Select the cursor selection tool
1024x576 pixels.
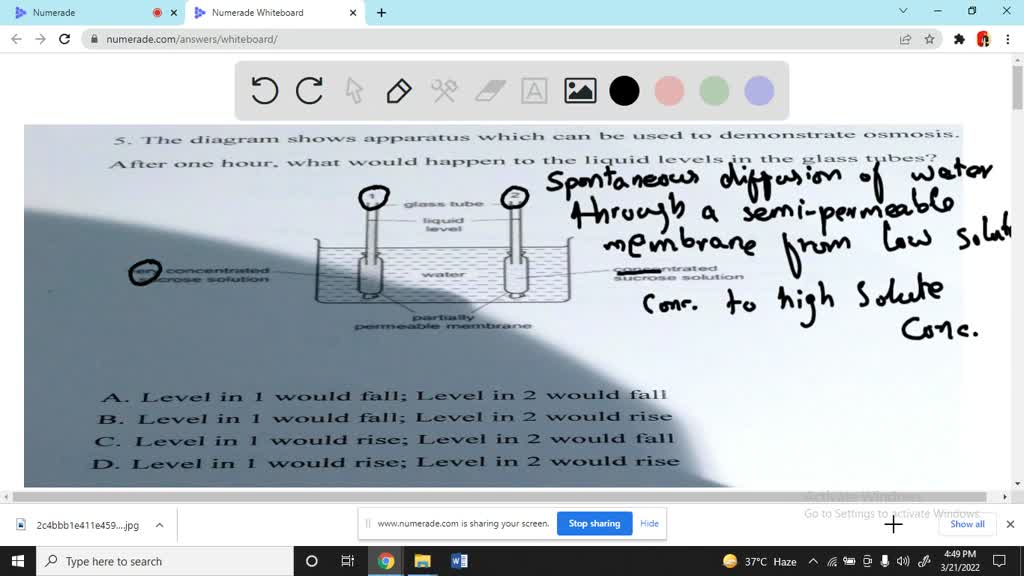click(x=354, y=90)
